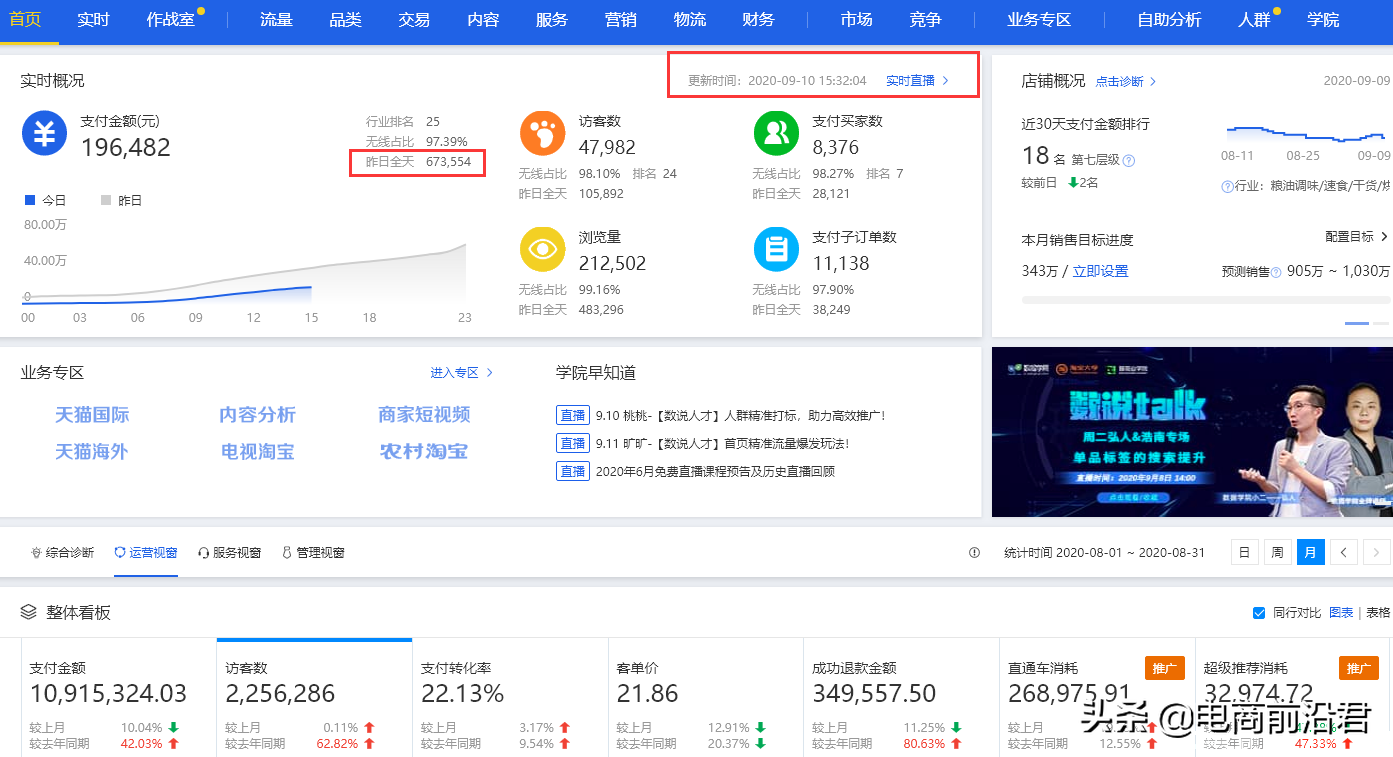The width and height of the screenshot is (1393, 757).
Task: Click the 点击诊断 link in 店铺概况
Action: 1119,82
